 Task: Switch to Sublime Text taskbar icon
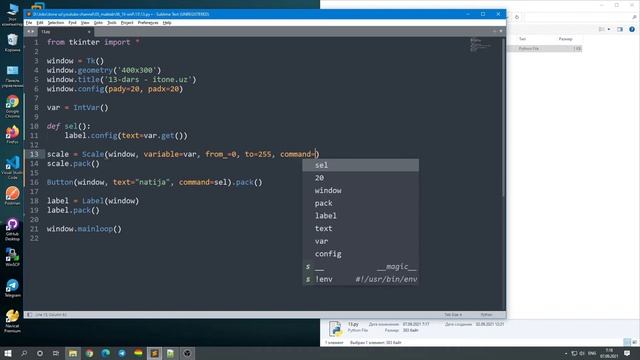pyautogui.click(x=154, y=353)
